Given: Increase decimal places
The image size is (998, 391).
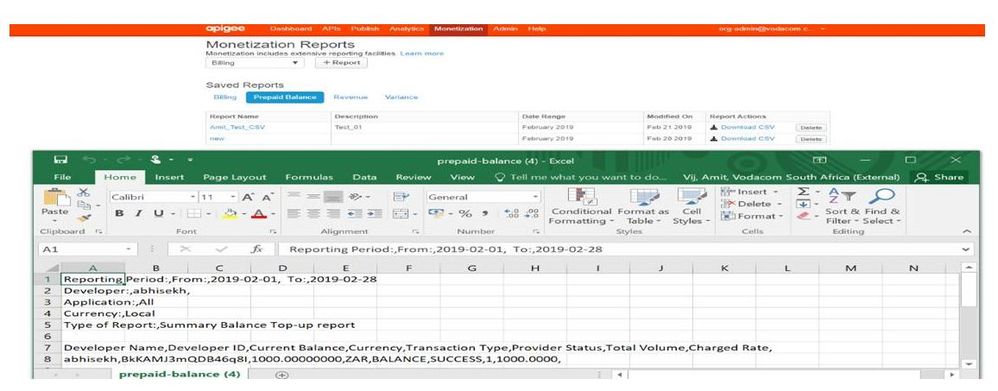Looking at the screenshot, I should [x=511, y=214].
